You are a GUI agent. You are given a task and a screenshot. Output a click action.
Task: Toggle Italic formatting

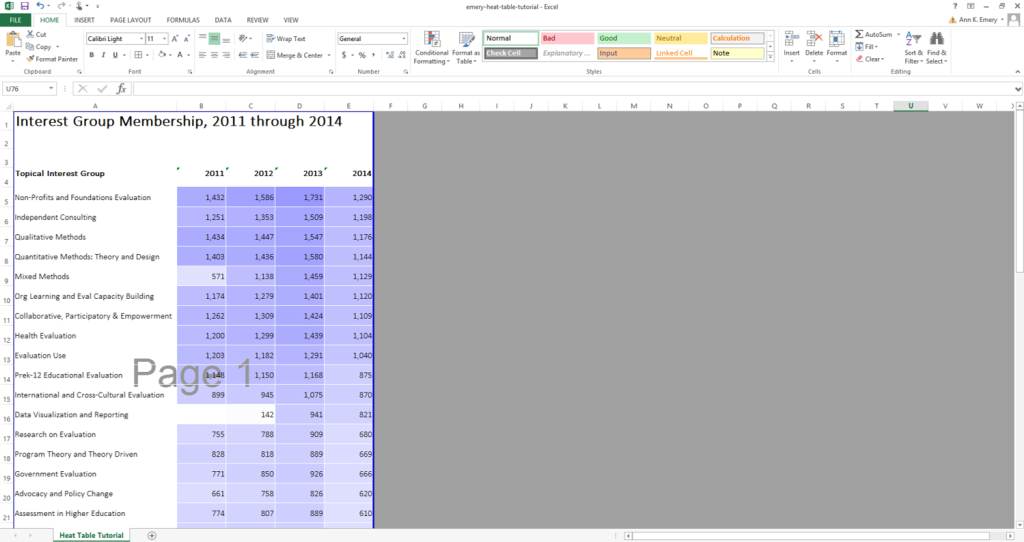[103, 55]
